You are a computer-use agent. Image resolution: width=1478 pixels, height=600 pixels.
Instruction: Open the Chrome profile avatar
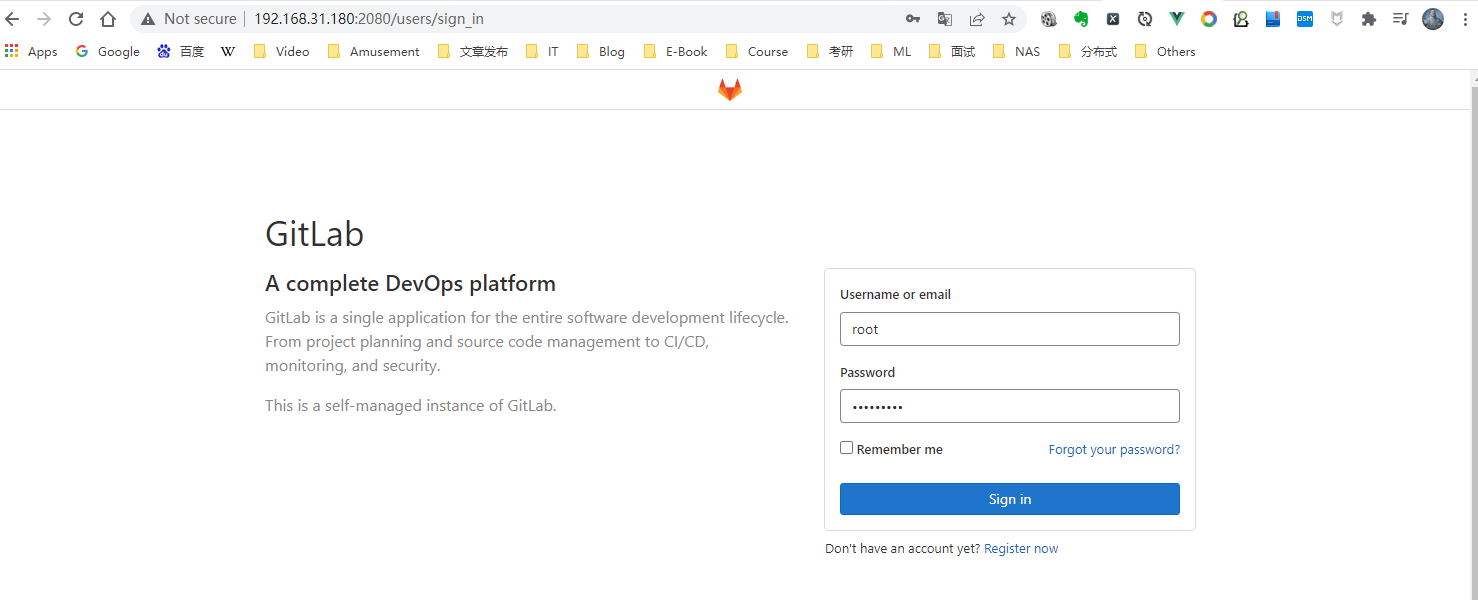[1433, 19]
